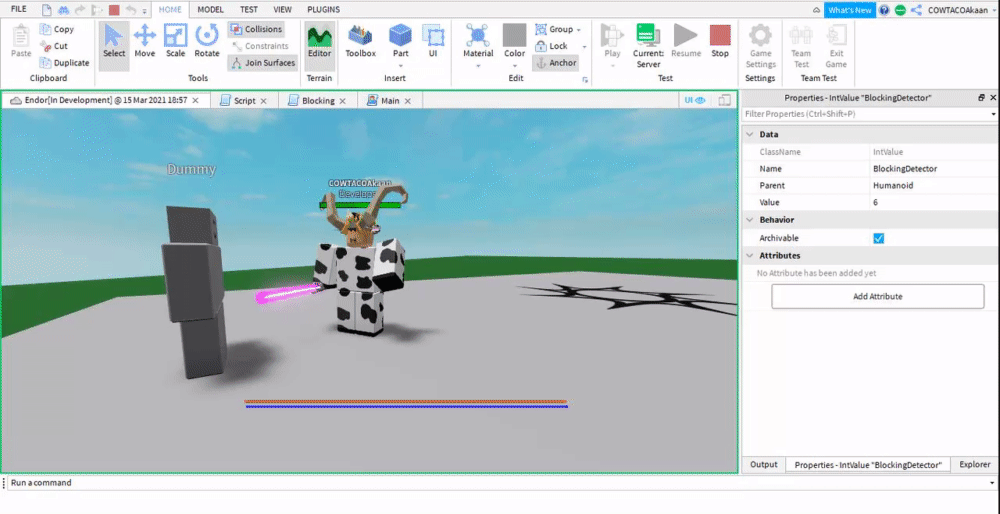Choose the Scale tool
1000x514 pixels.
pyautogui.click(x=175, y=42)
